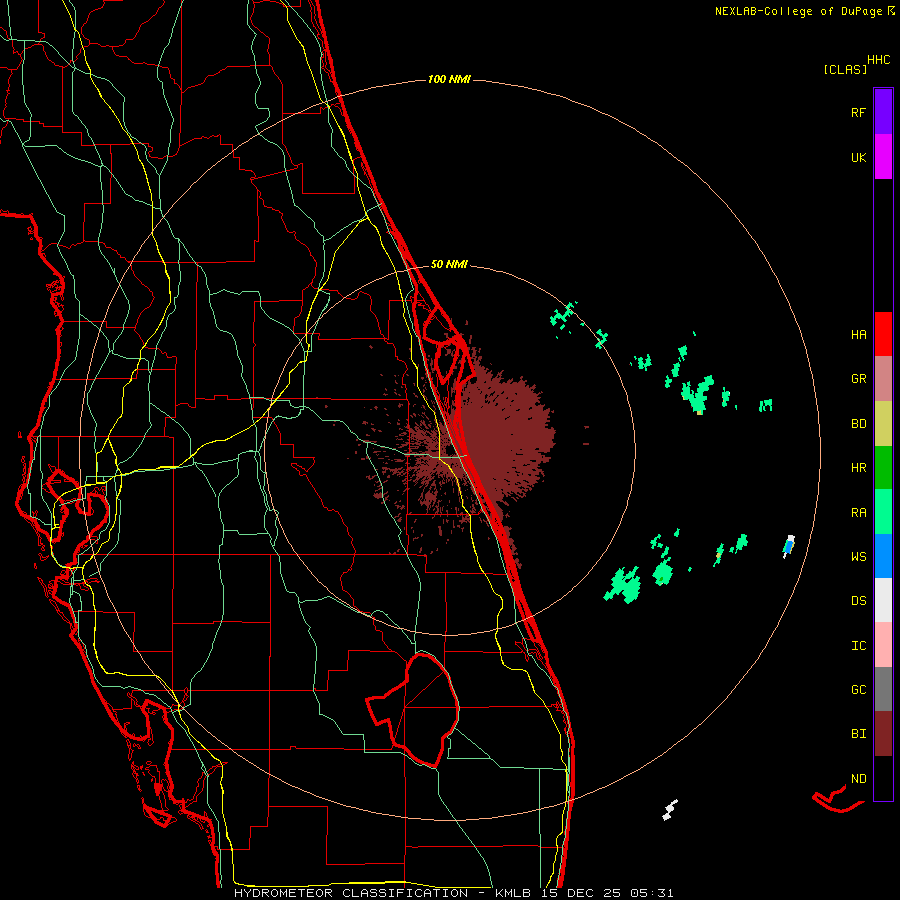
Task: Click the BI legend label
Action: [x=858, y=734]
